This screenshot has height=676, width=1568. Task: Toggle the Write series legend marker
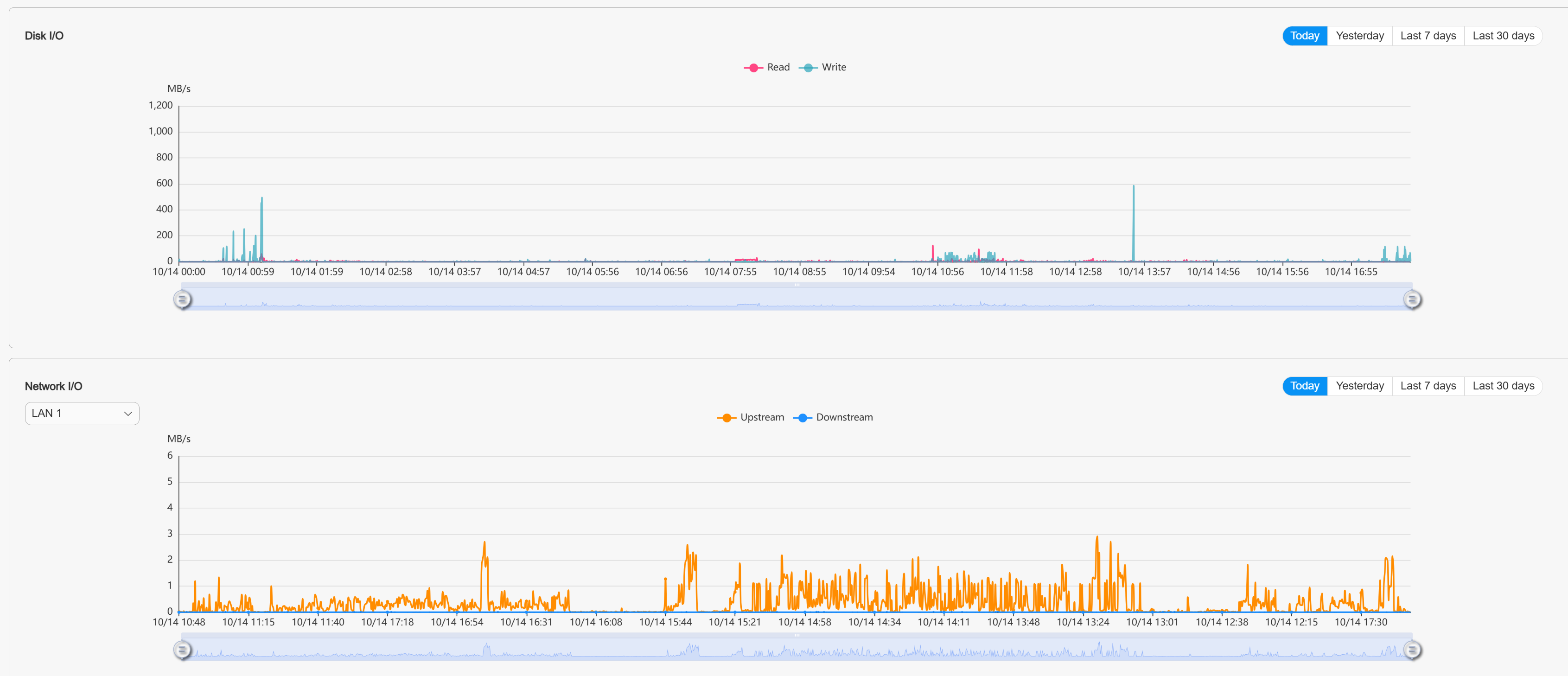(x=808, y=68)
